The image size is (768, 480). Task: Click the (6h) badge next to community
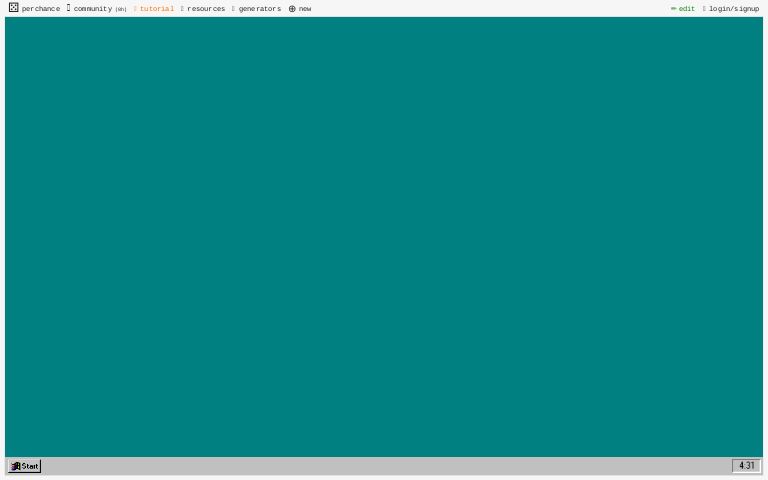tap(121, 10)
